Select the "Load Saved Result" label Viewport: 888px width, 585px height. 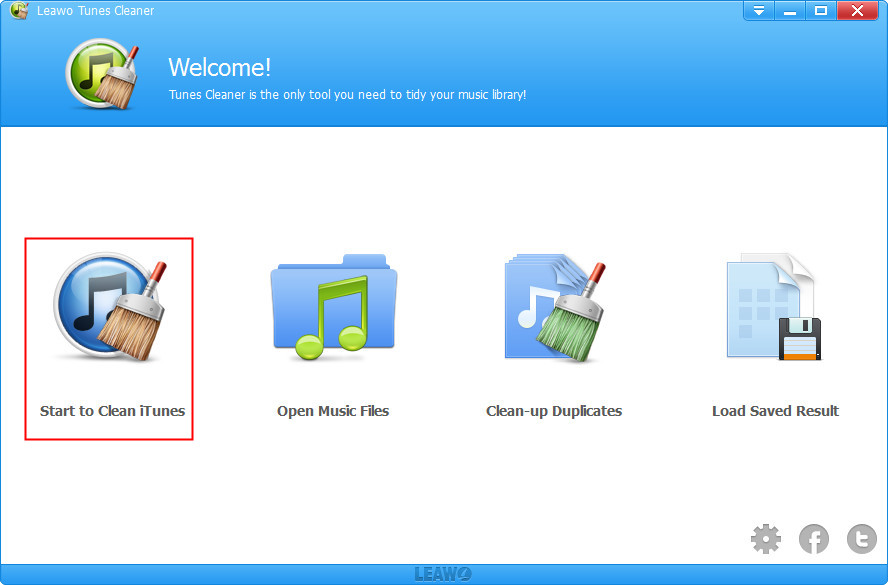click(775, 411)
